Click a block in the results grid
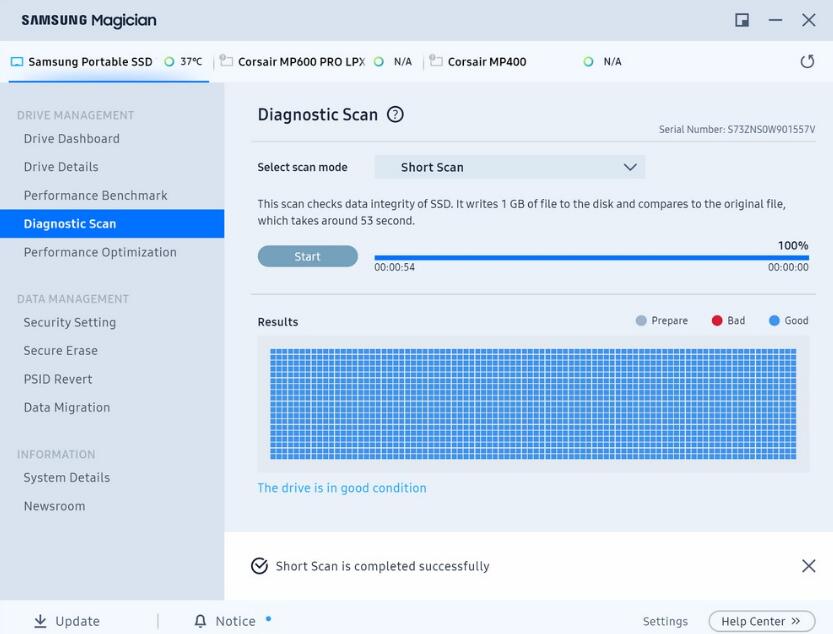Viewport: 833px width, 634px height. (533, 404)
